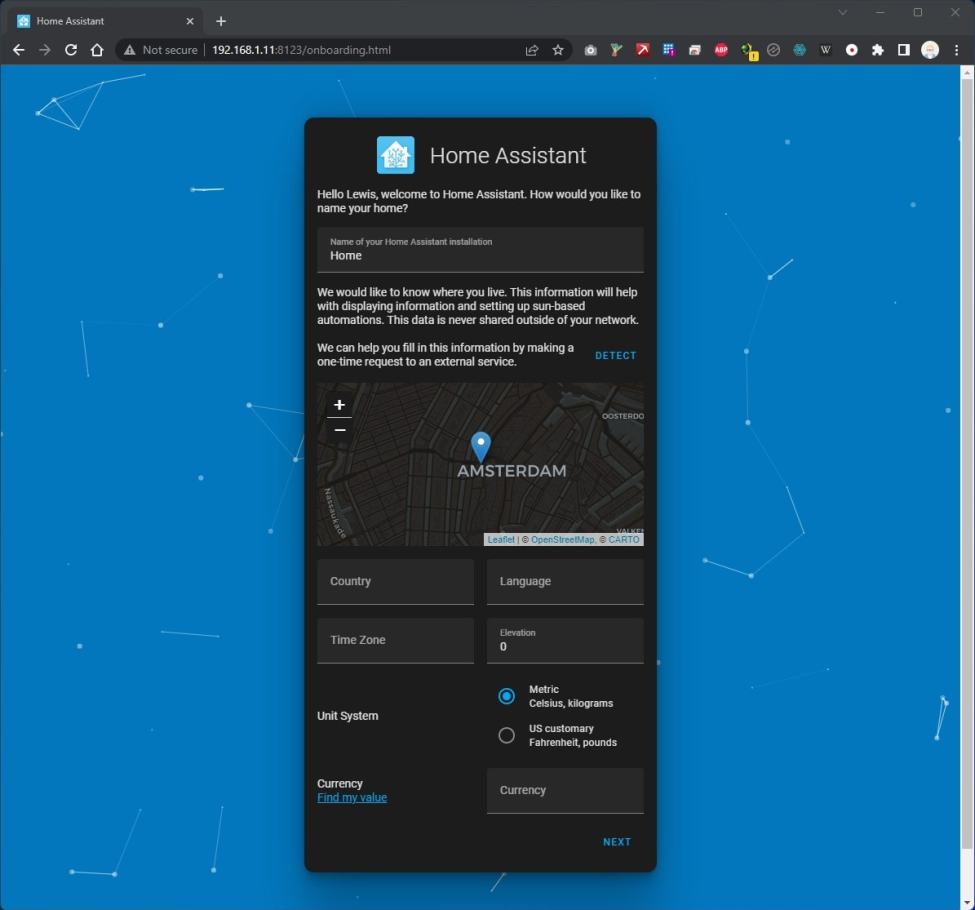Screen dimensions: 975x910
Task: Open the CARTO attribution link
Action: pos(624,539)
